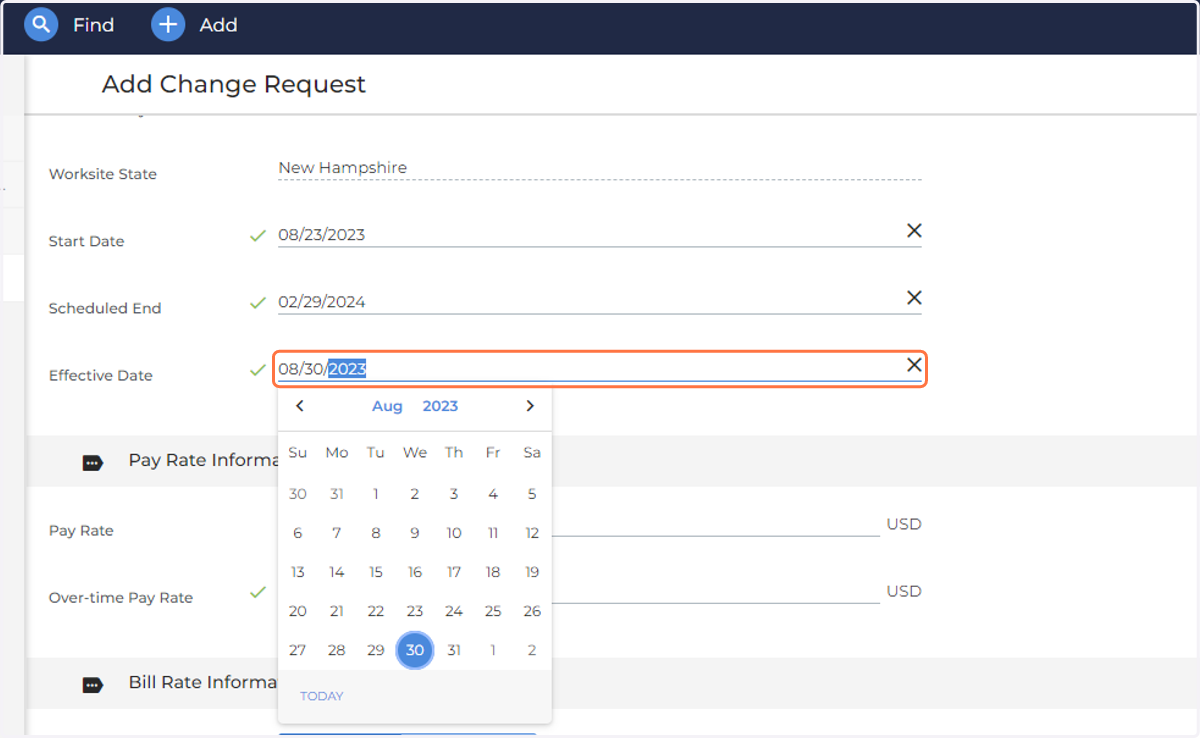Click the Bill Rate Information section icon
This screenshot has height=738, width=1200.
[x=92, y=684]
